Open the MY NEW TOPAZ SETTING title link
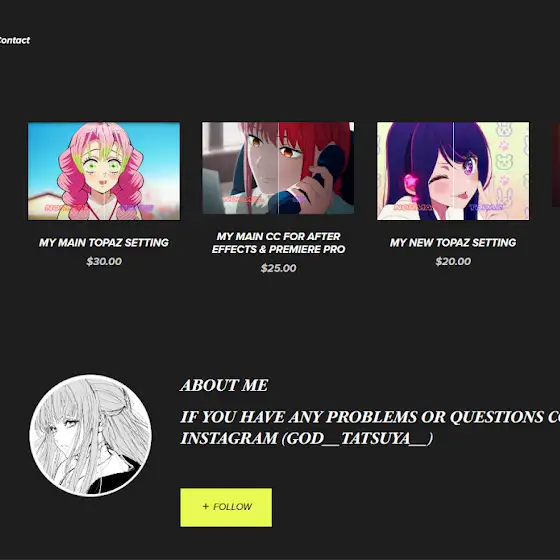The height and width of the screenshot is (560, 560). tap(453, 242)
